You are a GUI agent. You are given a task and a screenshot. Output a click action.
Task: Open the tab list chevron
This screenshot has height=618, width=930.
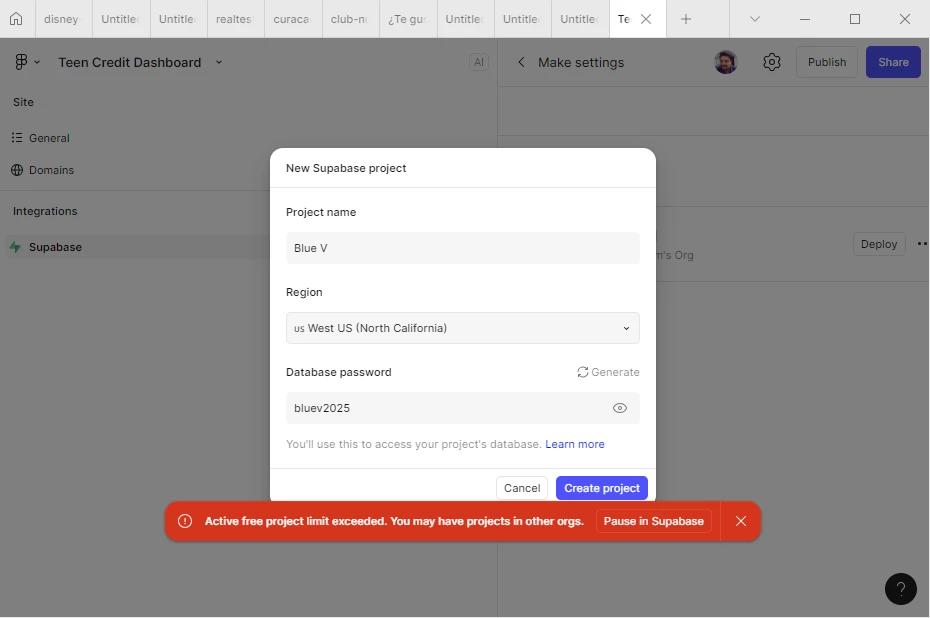754,19
